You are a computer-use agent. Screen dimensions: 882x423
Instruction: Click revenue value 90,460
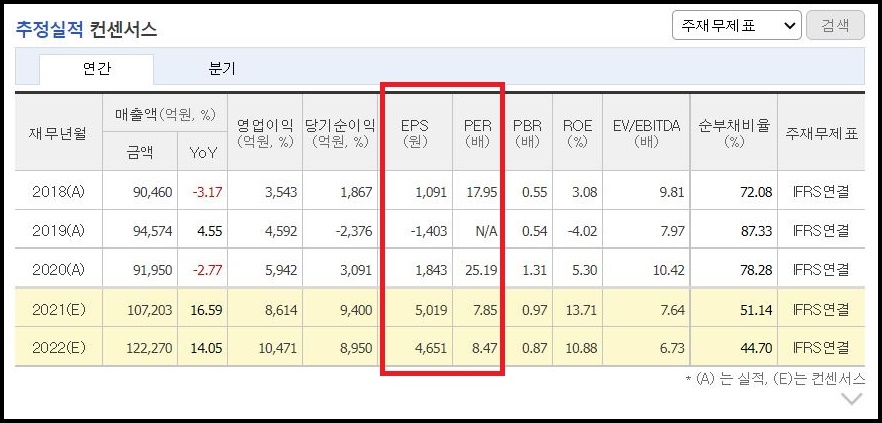[151, 192]
